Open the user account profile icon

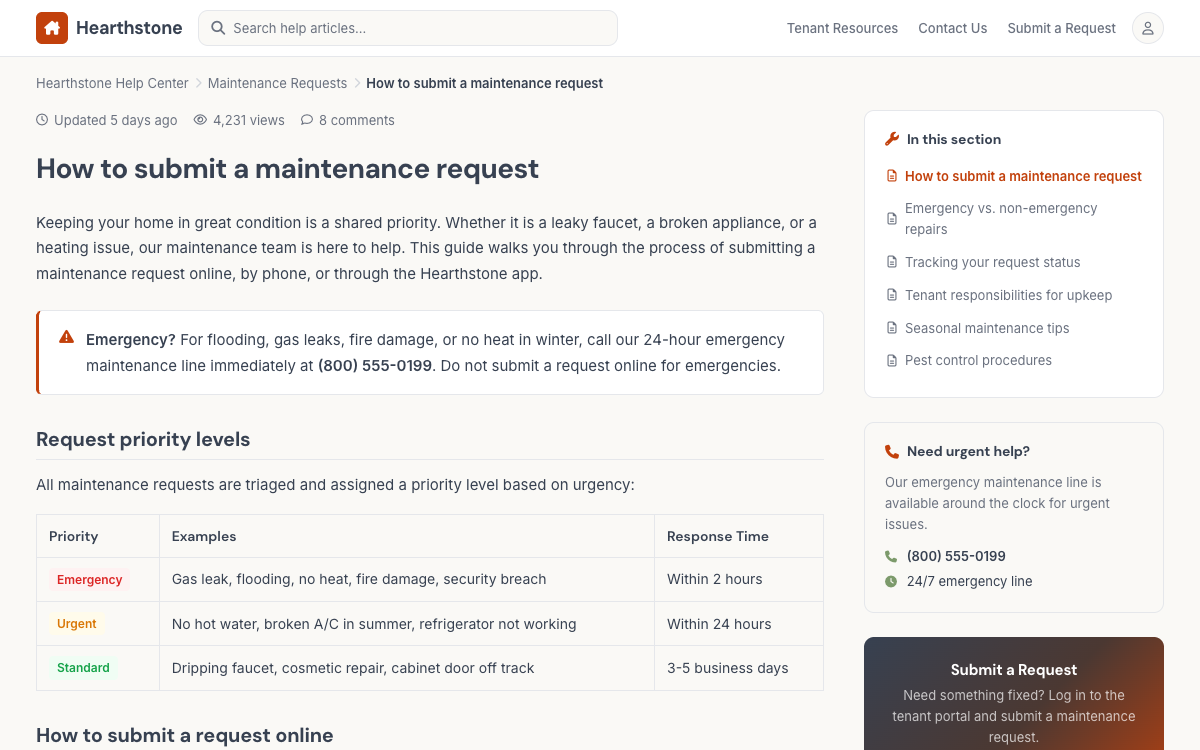click(1148, 28)
